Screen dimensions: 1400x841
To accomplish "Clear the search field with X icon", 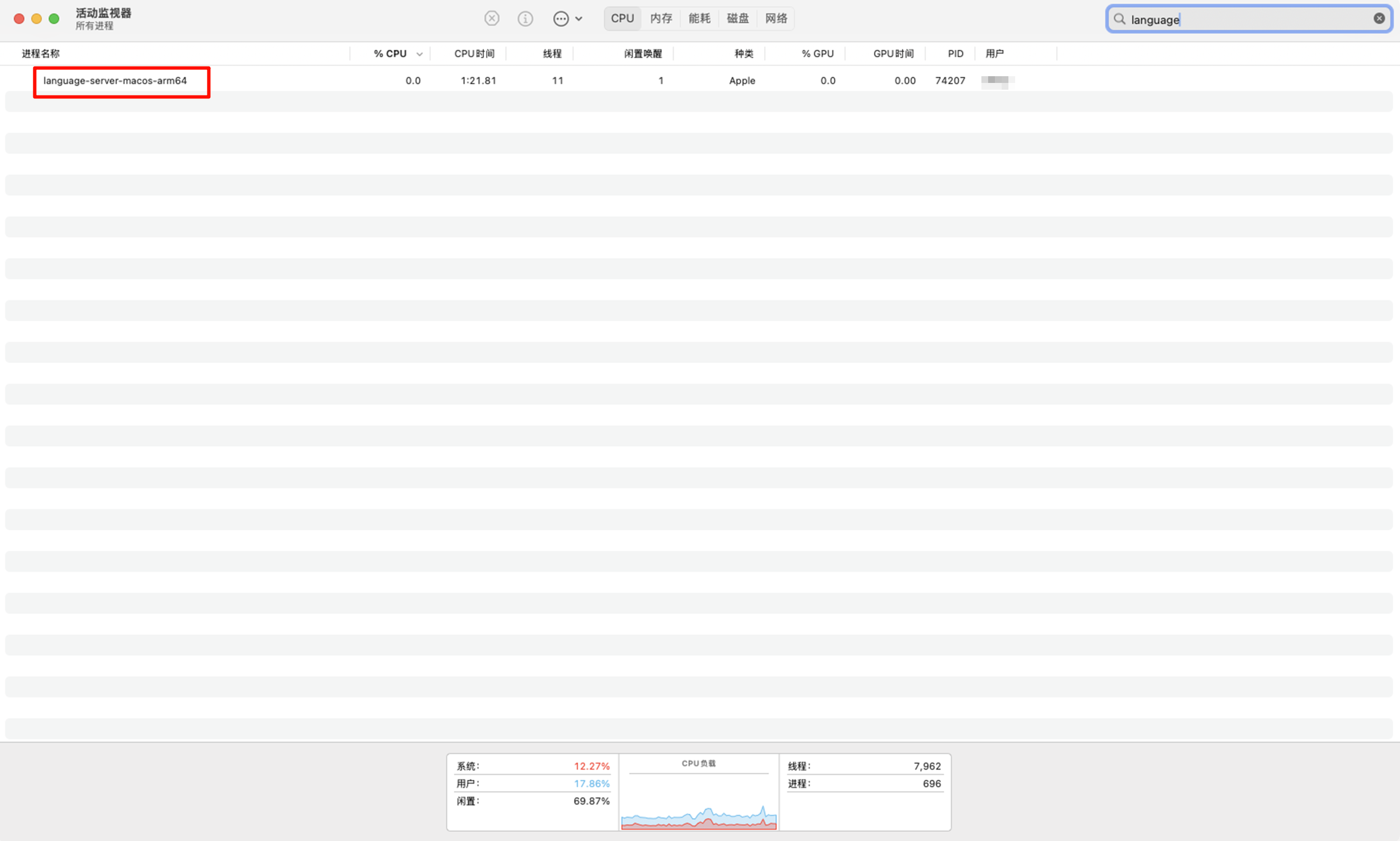I will pos(1379,19).
